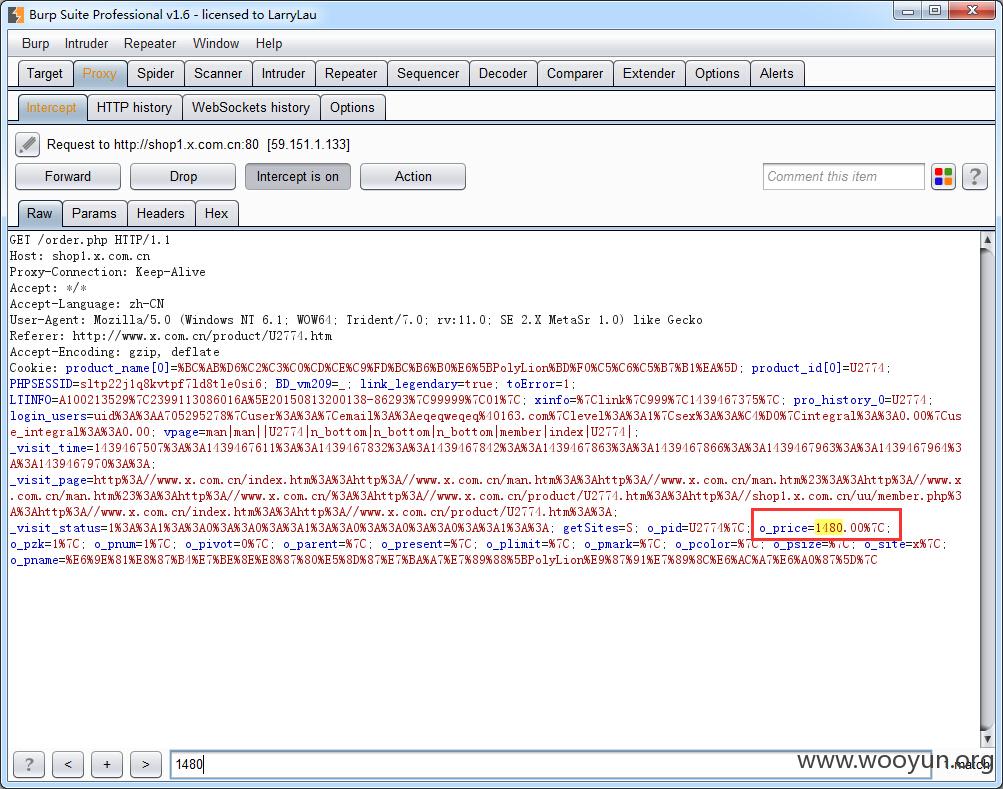Click the Burp Suite title bar icon

(15, 14)
